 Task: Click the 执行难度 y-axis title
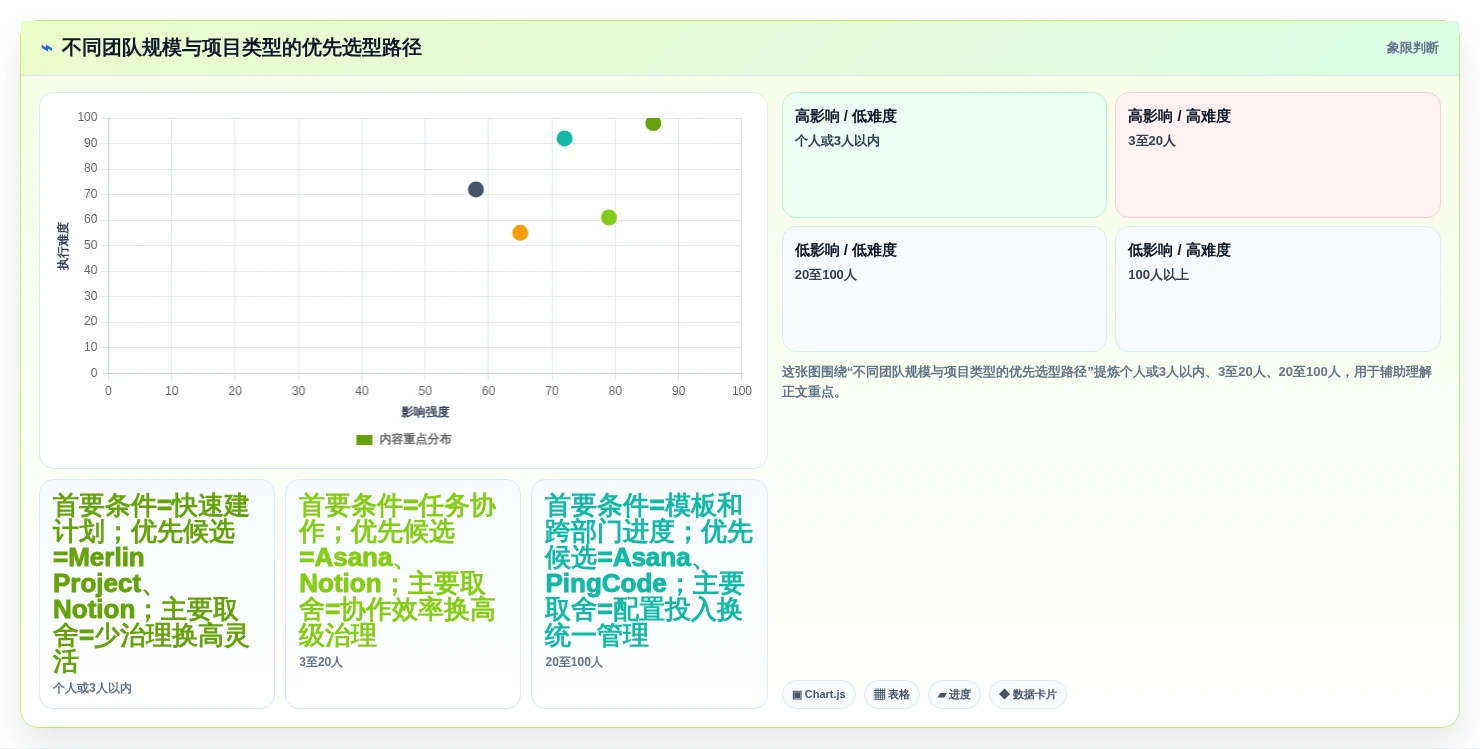click(x=63, y=246)
